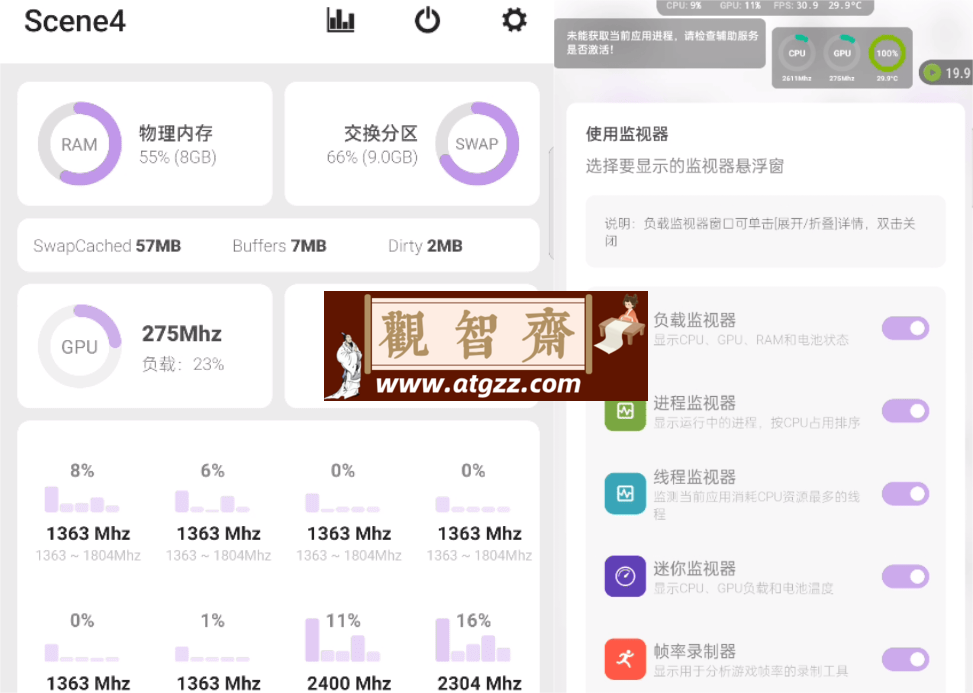Viewport: 973px width, 693px height.
Task: Tap the red frame rate recorder icon
Action: 625,659
